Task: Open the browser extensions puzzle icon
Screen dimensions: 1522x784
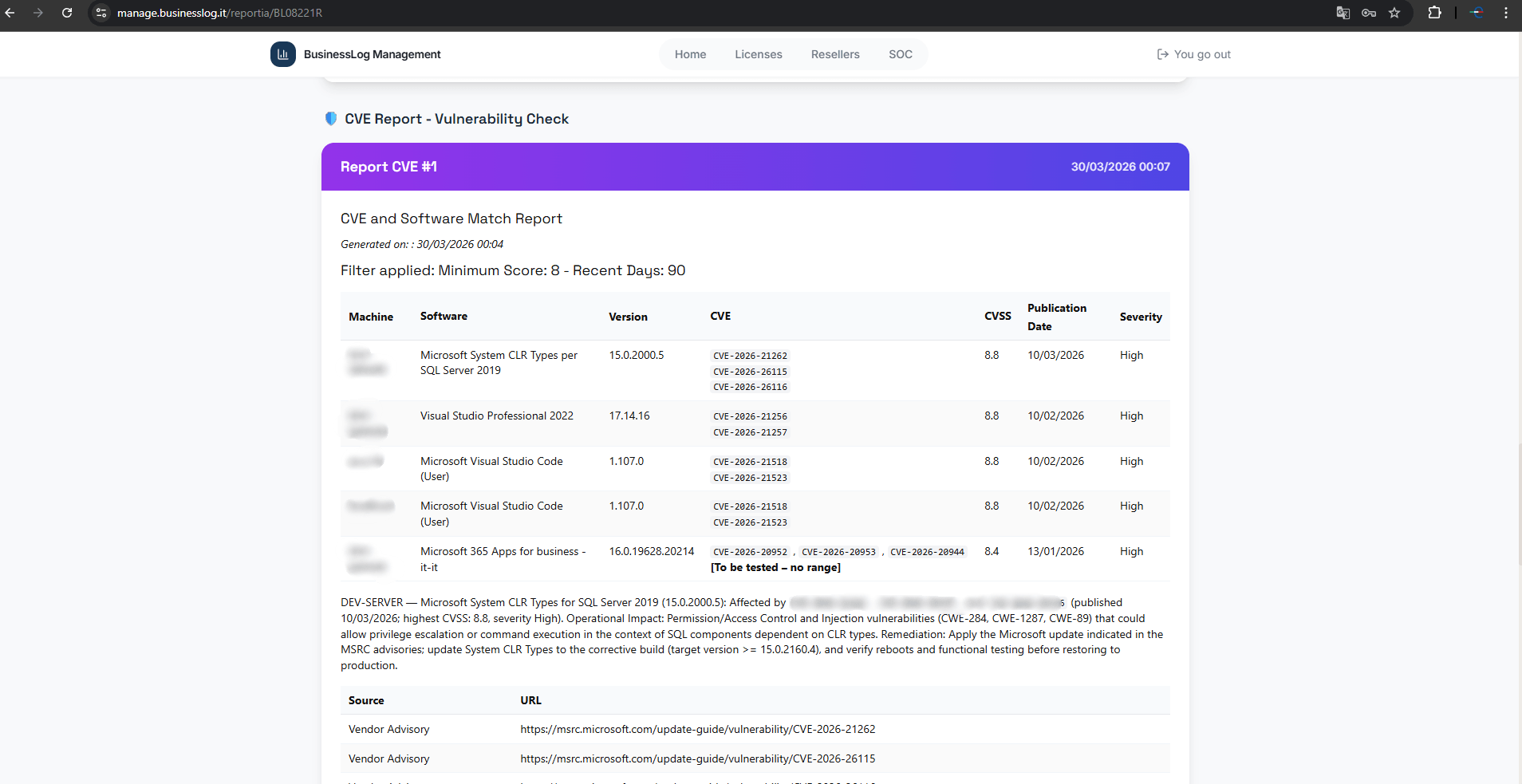Action: click(1434, 13)
